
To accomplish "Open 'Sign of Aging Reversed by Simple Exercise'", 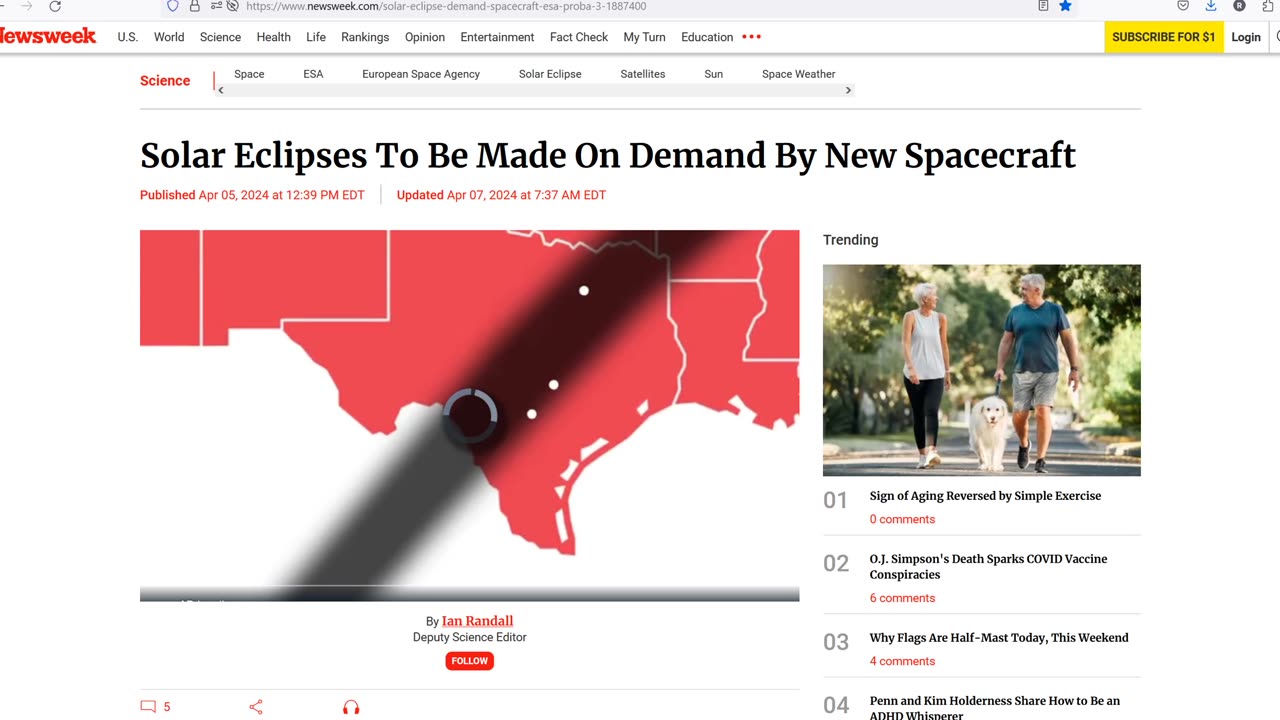I will 985,496.
